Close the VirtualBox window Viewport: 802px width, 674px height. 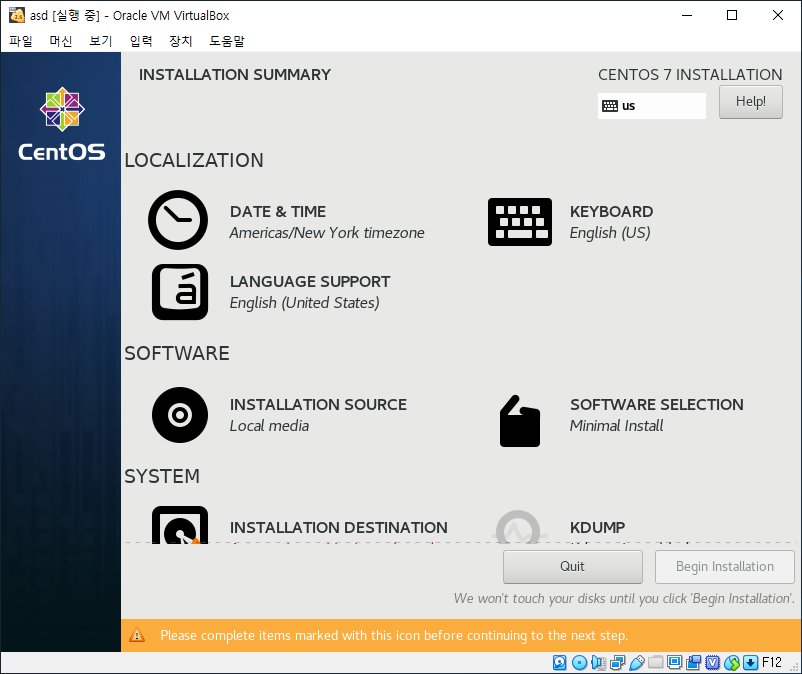[x=777, y=15]
